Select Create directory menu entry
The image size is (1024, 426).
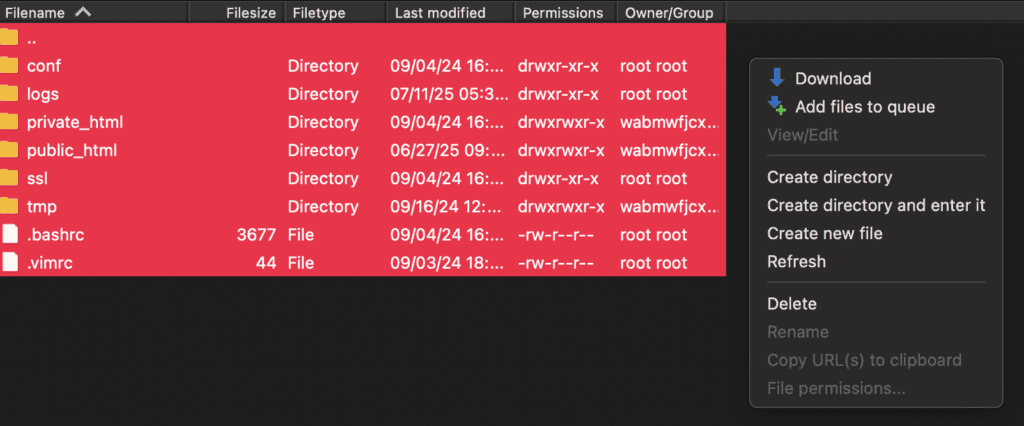tap(829, 177)
